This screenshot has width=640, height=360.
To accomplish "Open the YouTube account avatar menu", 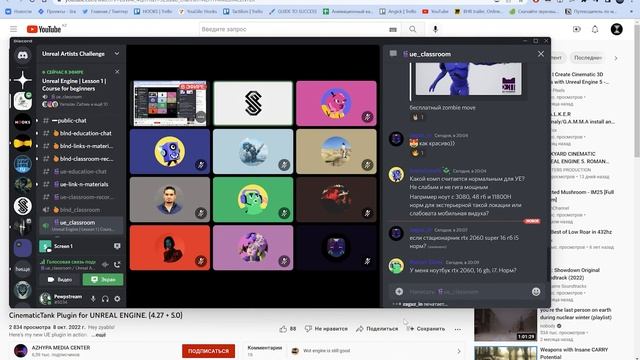I will [616, 29].
